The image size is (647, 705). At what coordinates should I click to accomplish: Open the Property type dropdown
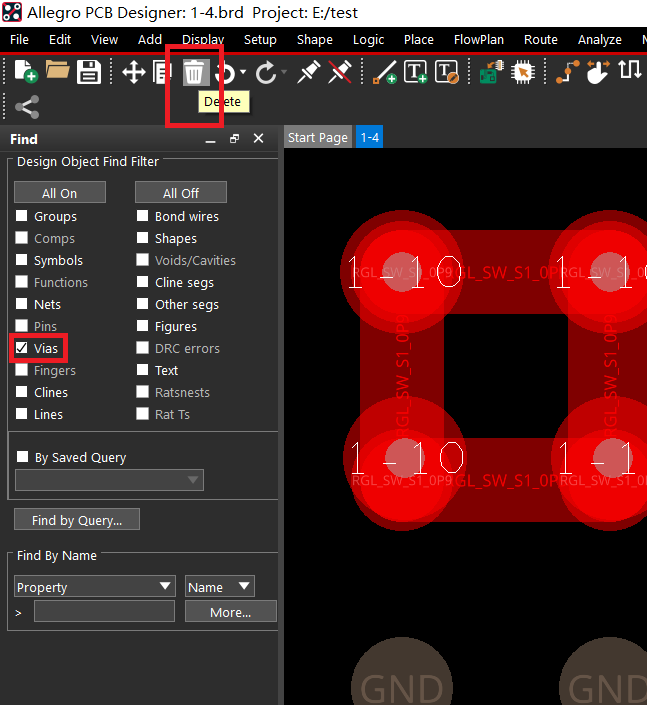pos(94,586)
